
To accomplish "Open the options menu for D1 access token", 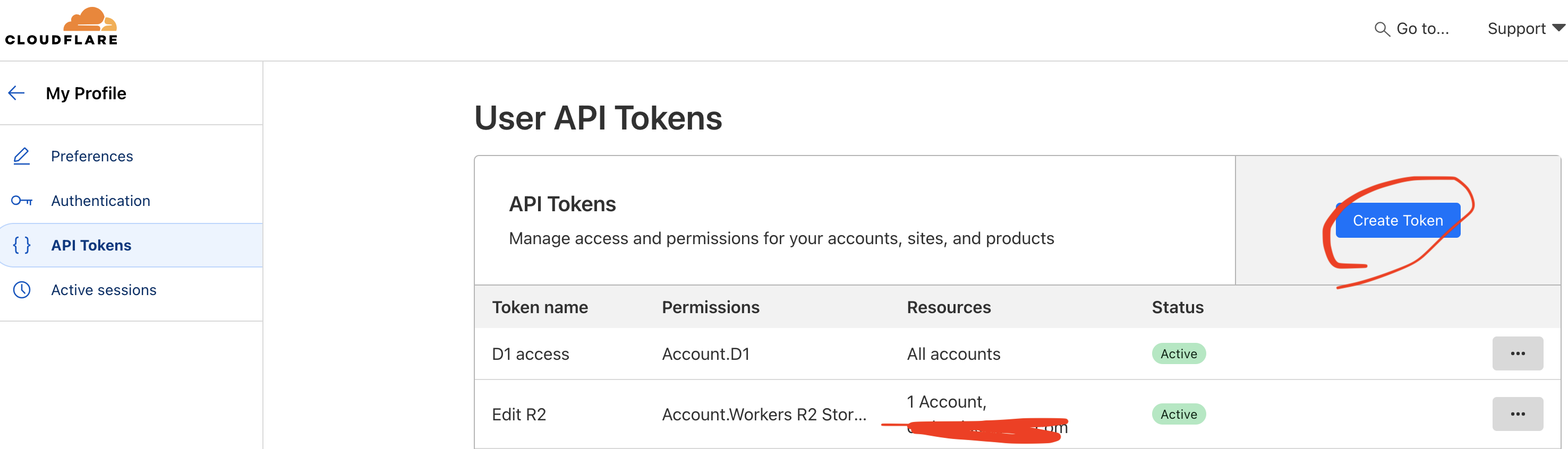I will (1517, 353).
